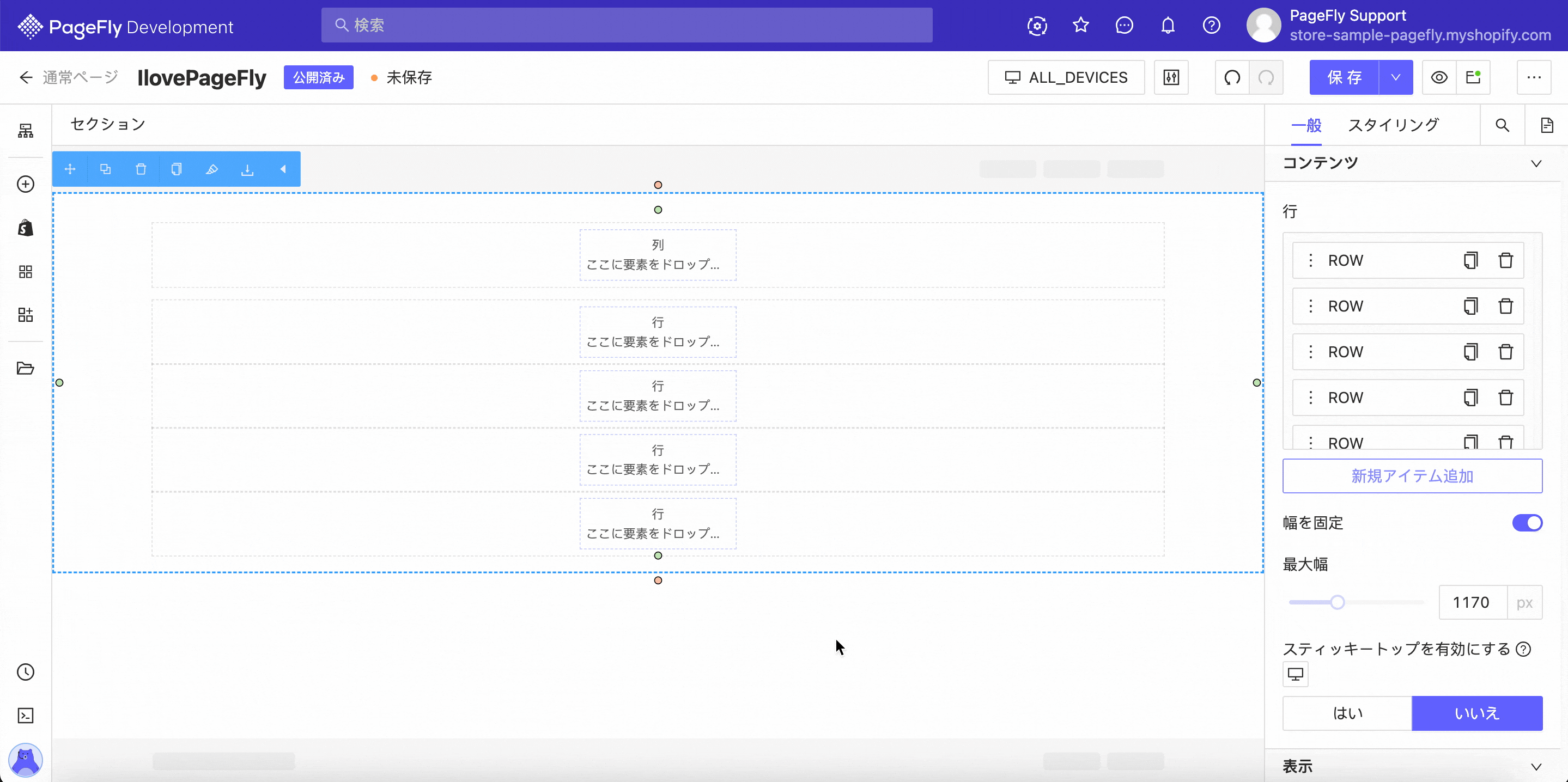Click the move section handle in blue toolbar
This screenshot has width=1568, height=782.
pos(70,169)
